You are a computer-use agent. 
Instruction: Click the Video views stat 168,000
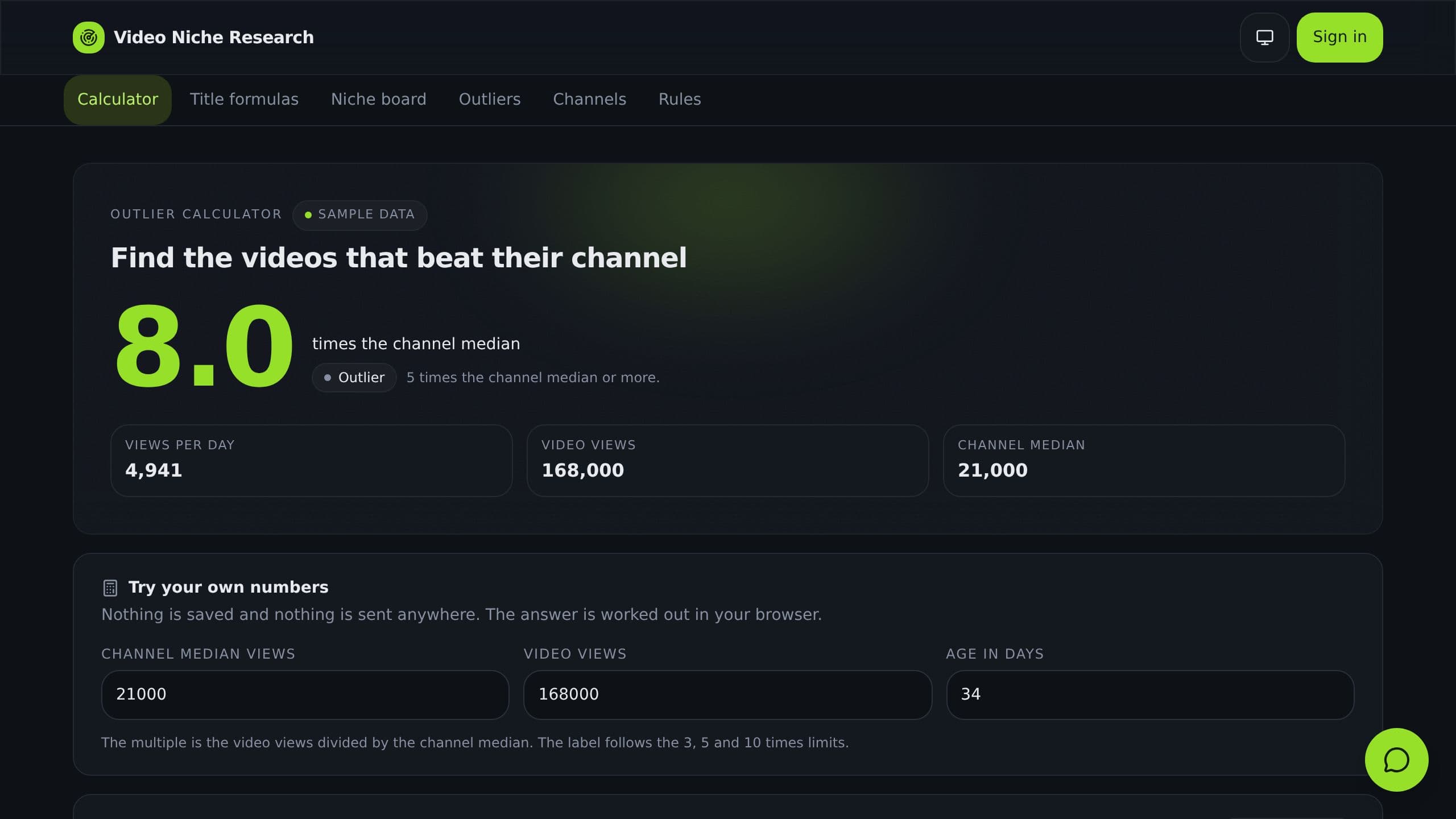coord(582,470)
